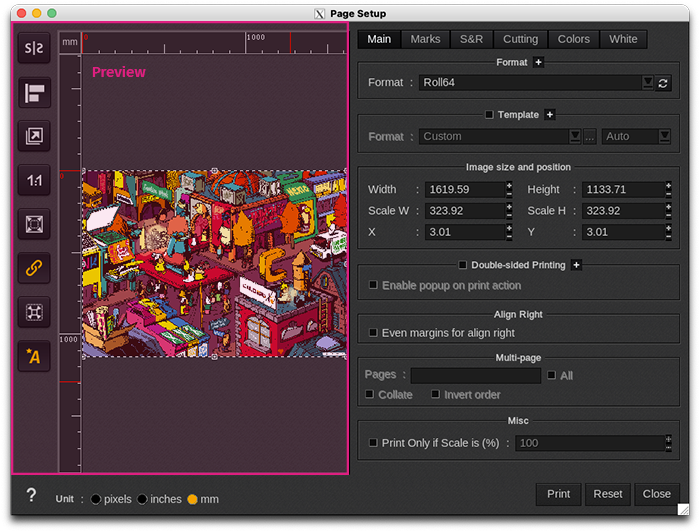Click the X position stepper

pos(509,232)
